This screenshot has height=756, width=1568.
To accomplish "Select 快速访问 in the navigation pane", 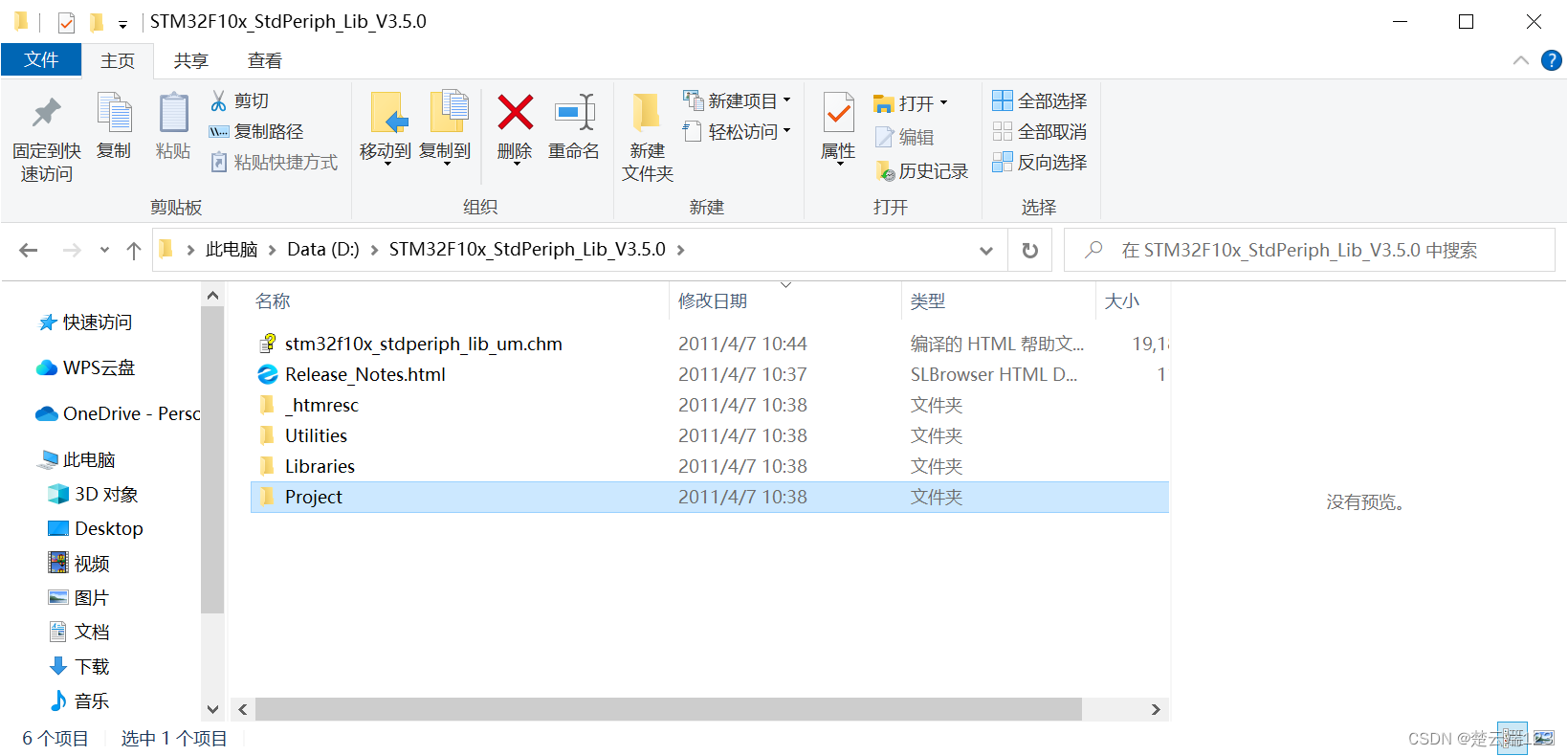I will coord(97,322).
